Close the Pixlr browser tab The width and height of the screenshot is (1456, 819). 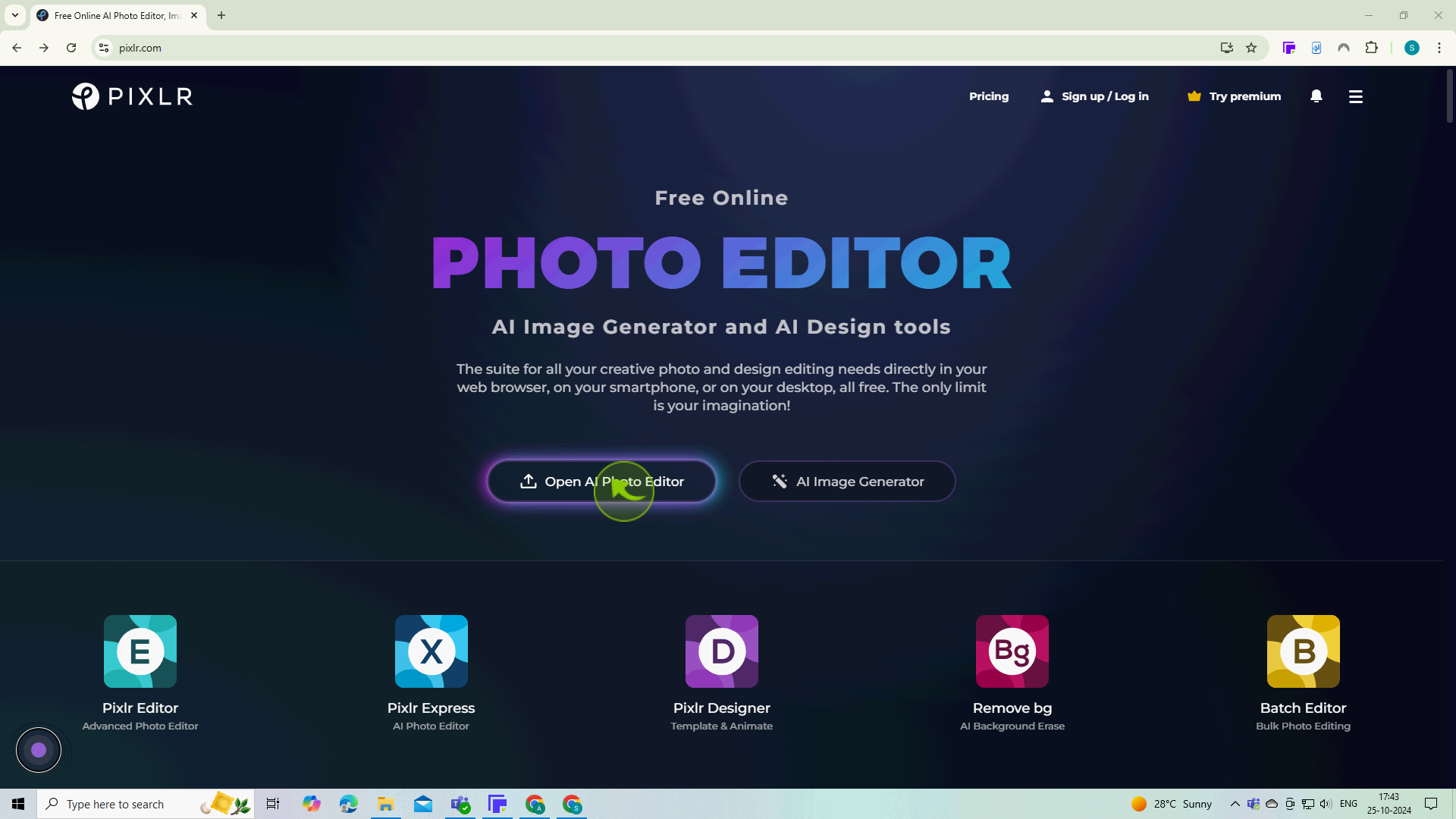(x=194, y=15)
